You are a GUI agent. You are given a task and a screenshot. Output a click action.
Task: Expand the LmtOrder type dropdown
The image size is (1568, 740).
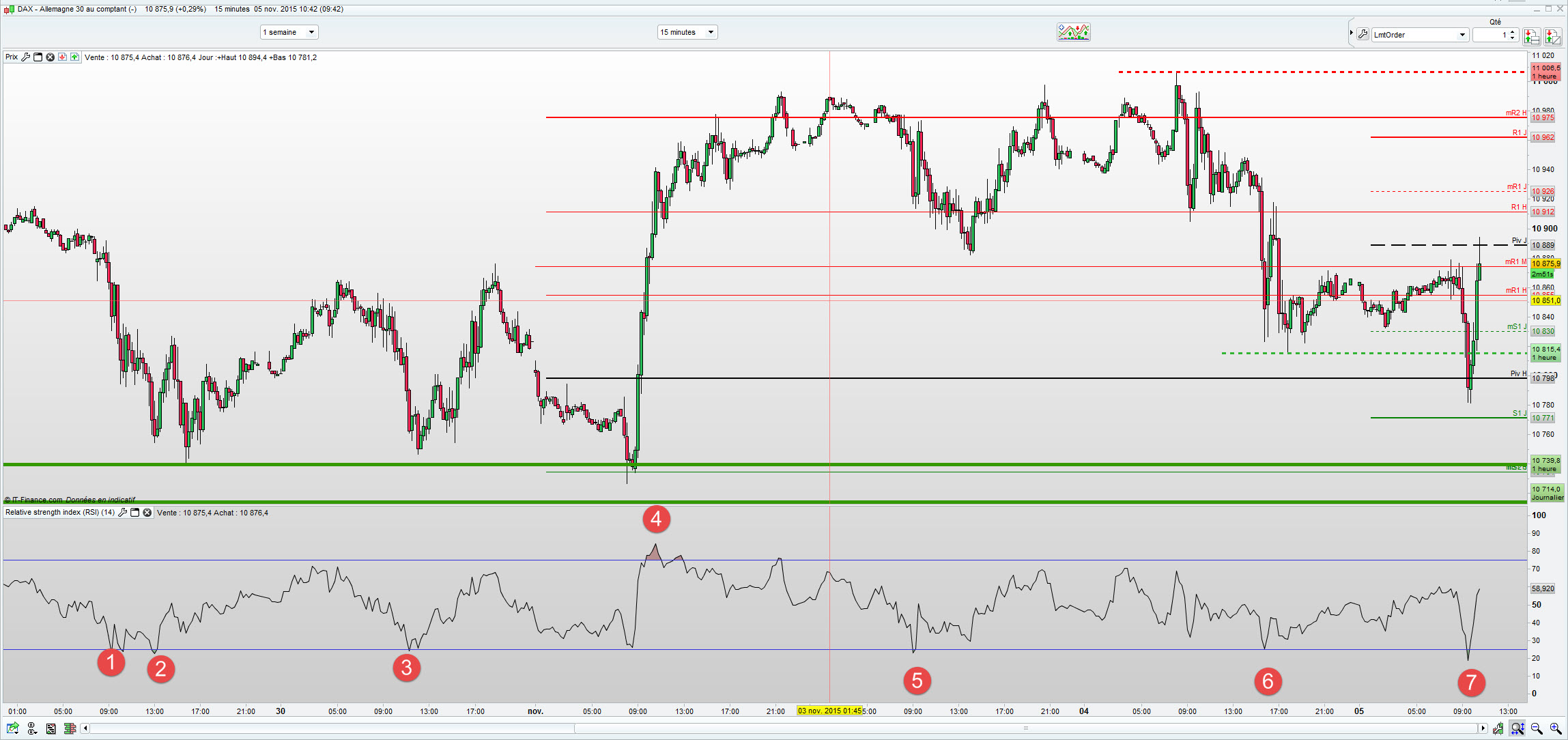tap(1462, 35)
